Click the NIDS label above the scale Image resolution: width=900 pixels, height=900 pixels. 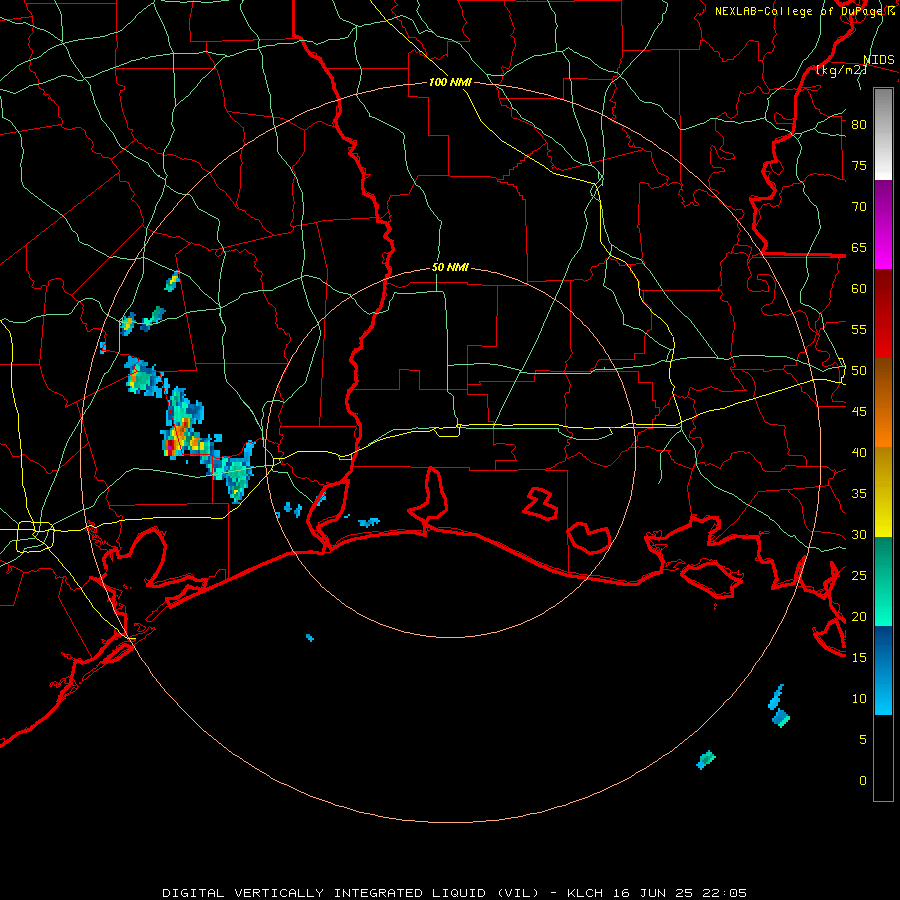pyautogui.click(x=879, y=59)
